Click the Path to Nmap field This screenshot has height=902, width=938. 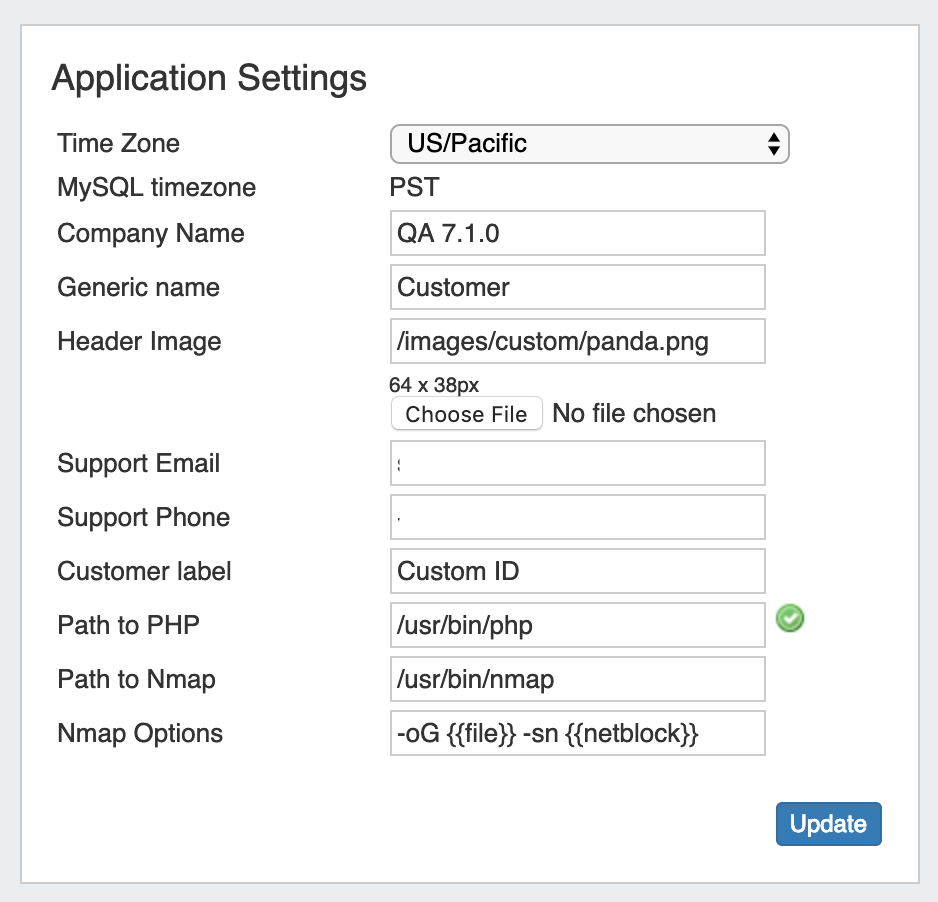coord(577,679)
